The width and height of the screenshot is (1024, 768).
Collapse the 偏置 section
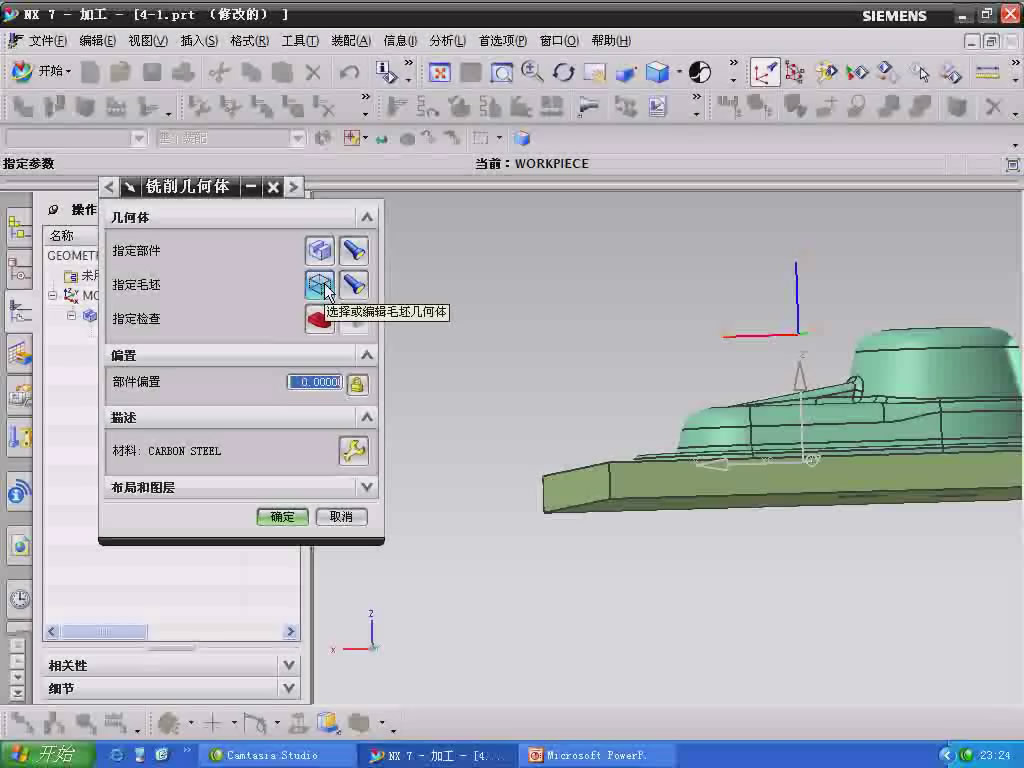367,355
